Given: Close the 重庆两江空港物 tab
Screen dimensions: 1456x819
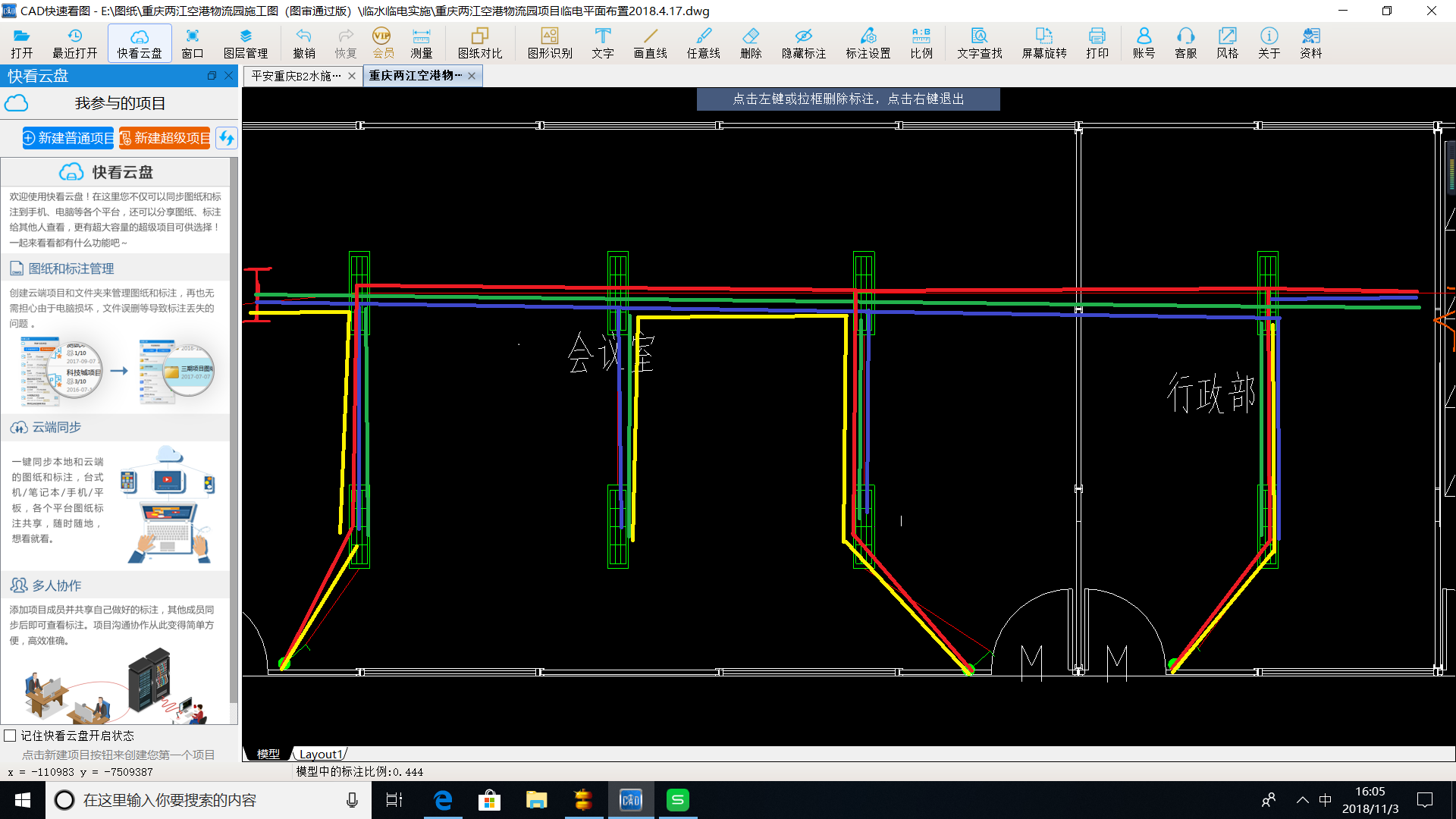Looking at the screenshot, I should click(472, 76).
